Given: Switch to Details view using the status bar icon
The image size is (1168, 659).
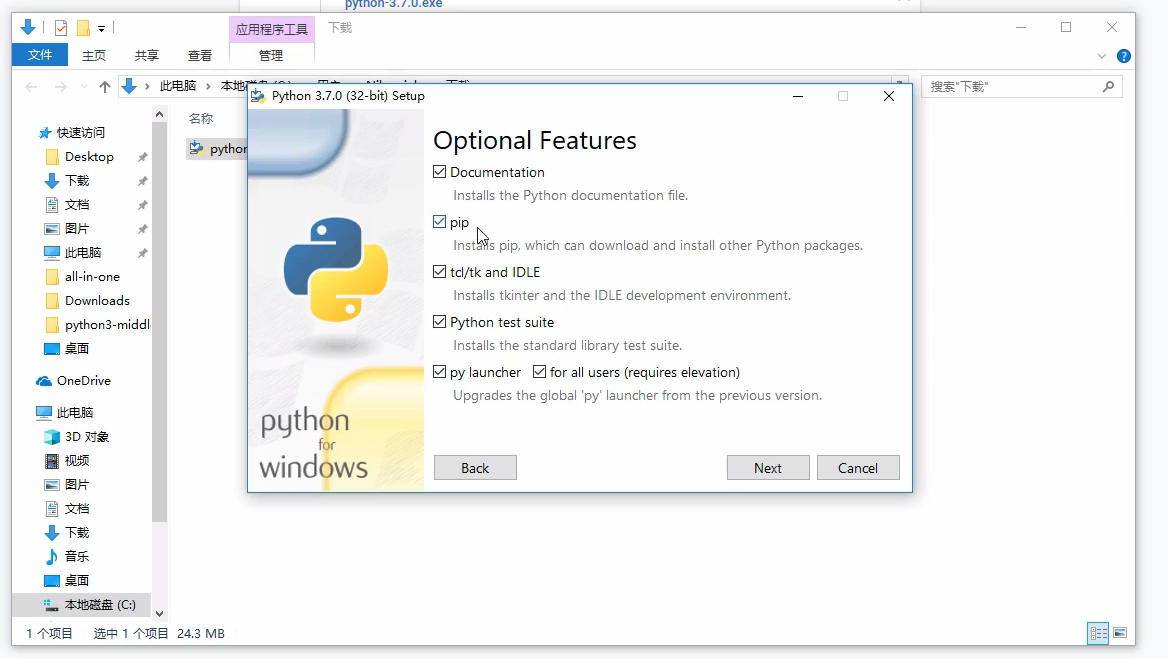Looking at the screenshot, I should [1098, 633].
